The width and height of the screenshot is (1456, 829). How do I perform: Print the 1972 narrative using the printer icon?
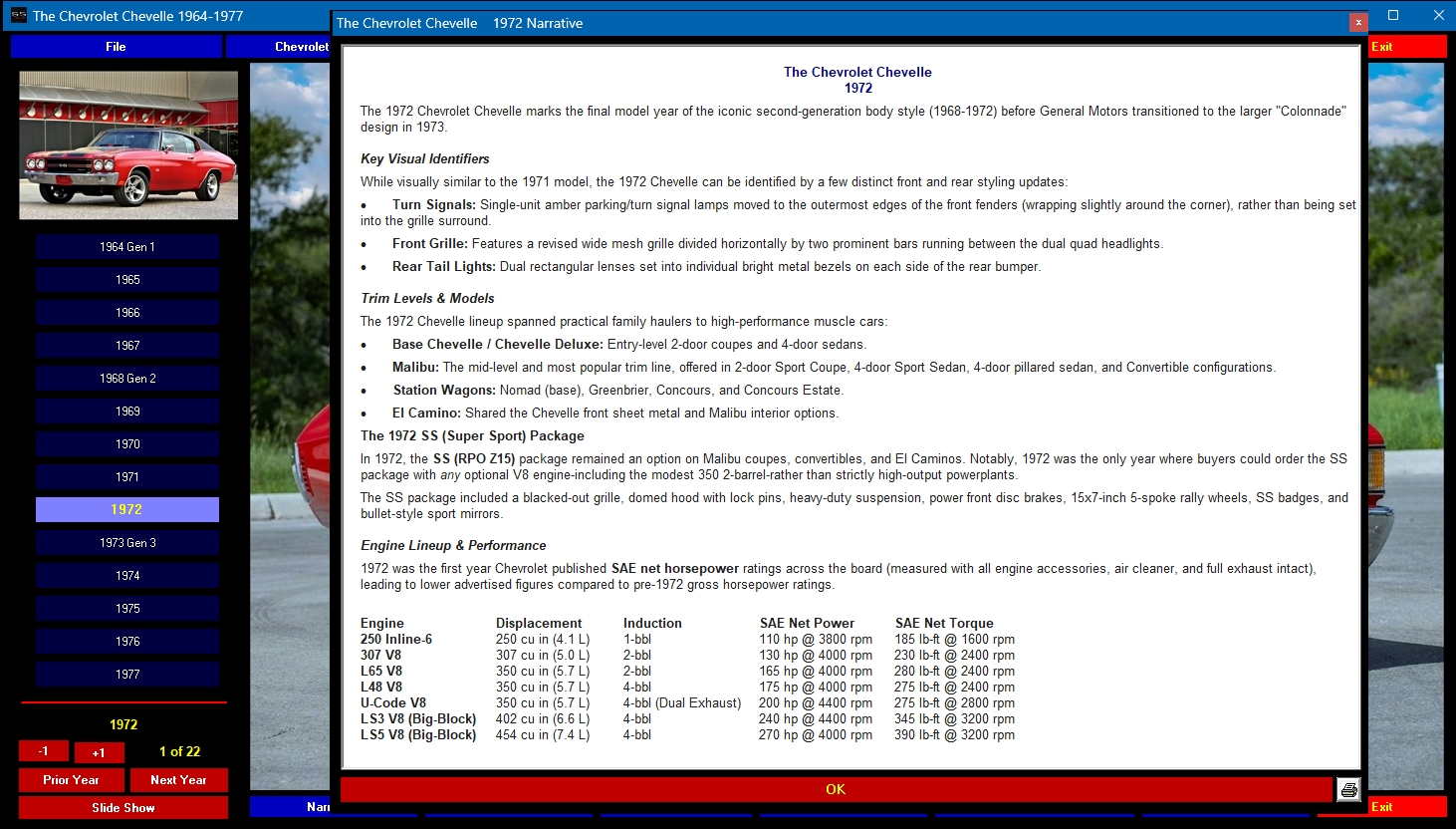coord(1348,789)
